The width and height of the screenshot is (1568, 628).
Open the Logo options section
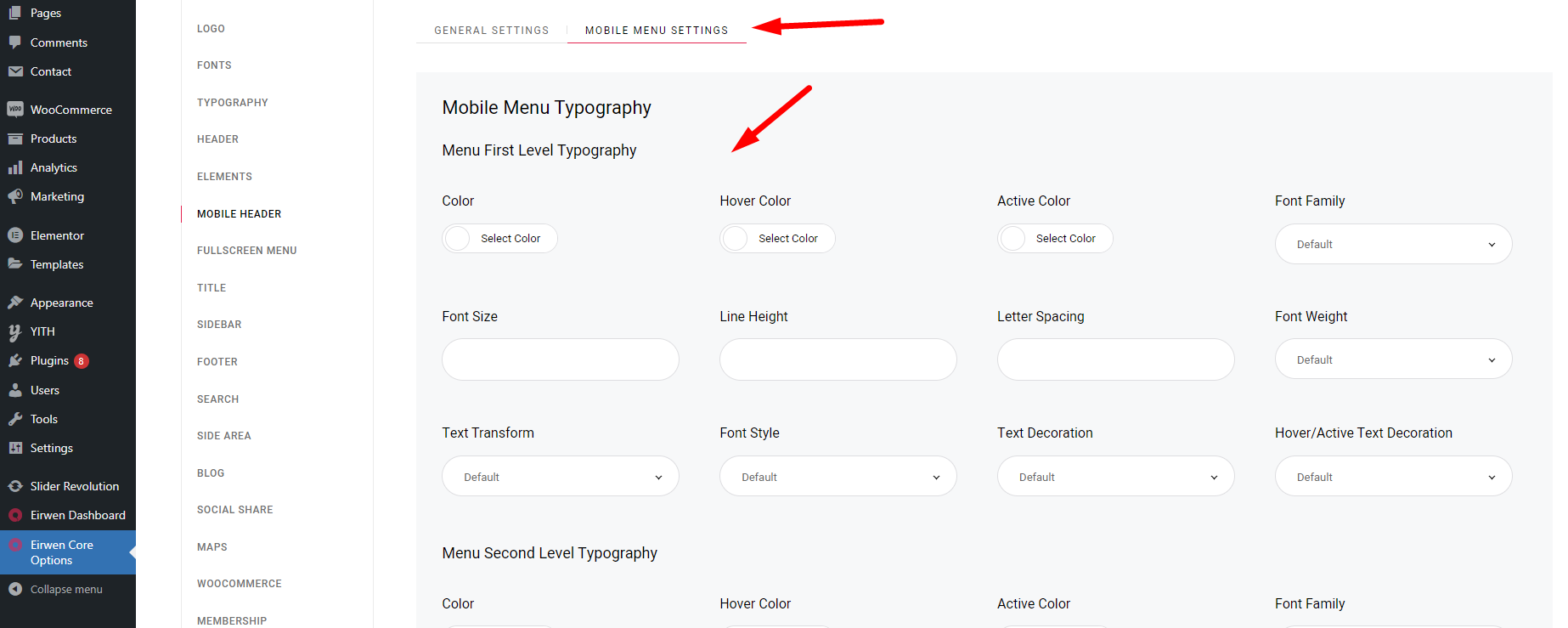tap(211, 29)
